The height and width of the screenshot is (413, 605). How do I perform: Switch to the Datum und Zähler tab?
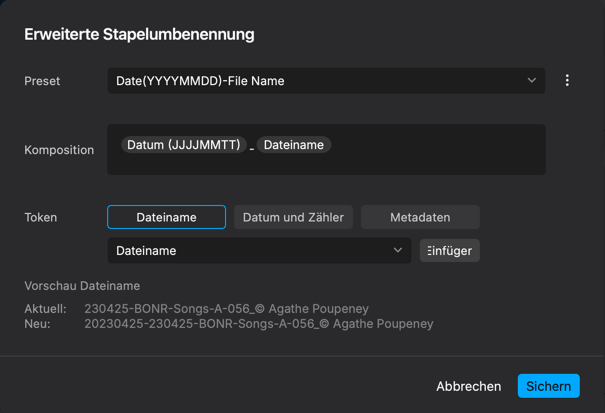point(293,217)
